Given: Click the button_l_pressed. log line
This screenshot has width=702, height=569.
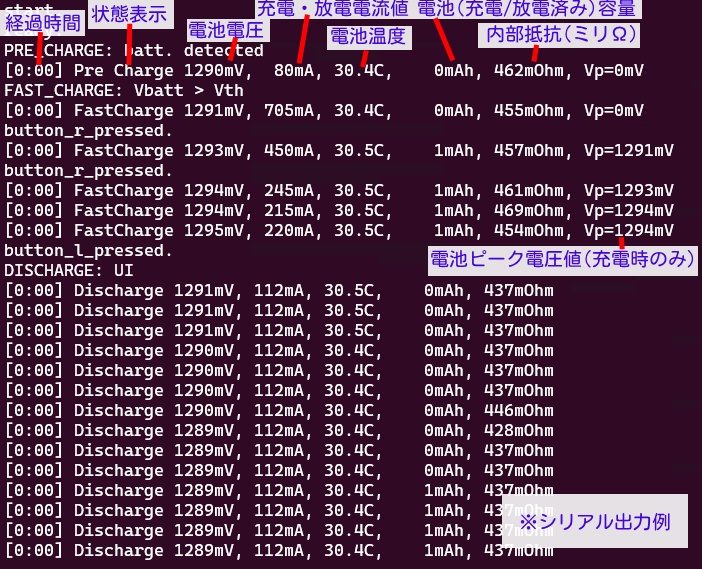Looking at the screenshot, I should [x=88, y=251].
